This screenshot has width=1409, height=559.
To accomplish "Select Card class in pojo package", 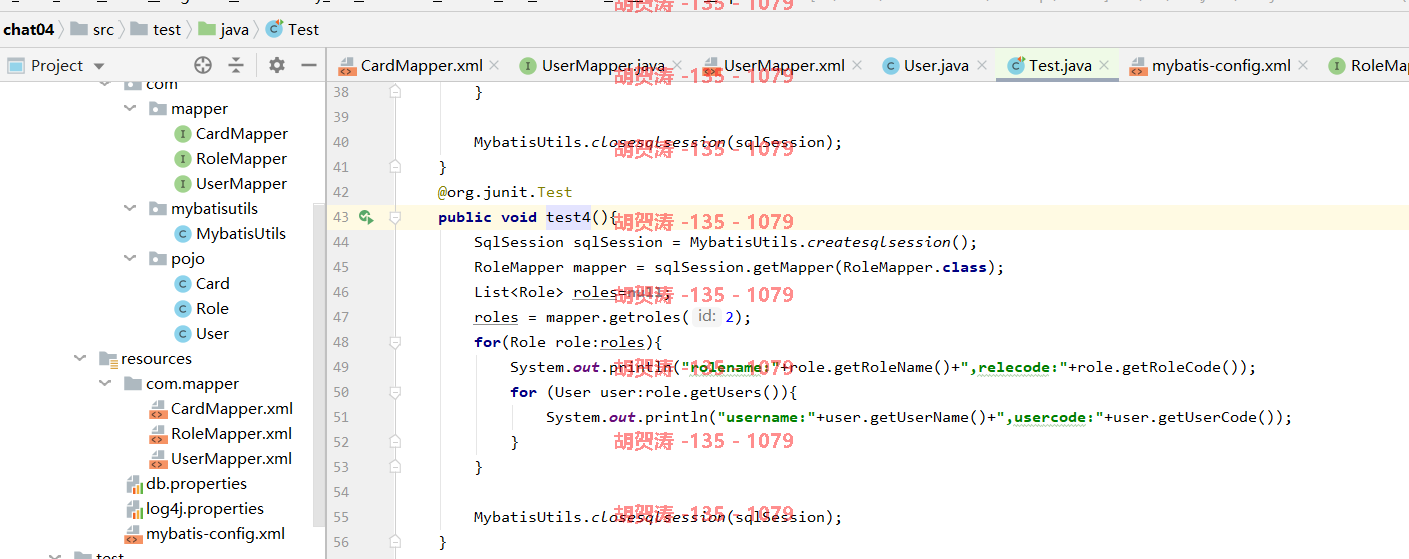I will [x=202, y=284].
